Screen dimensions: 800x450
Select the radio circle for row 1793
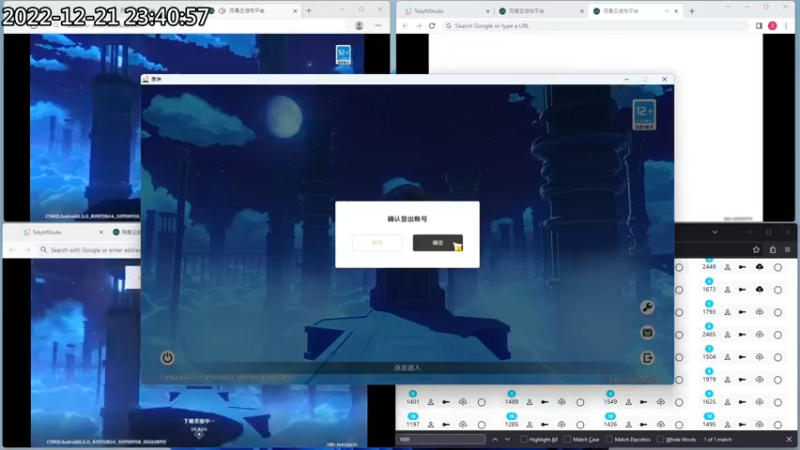click(778, 312)
